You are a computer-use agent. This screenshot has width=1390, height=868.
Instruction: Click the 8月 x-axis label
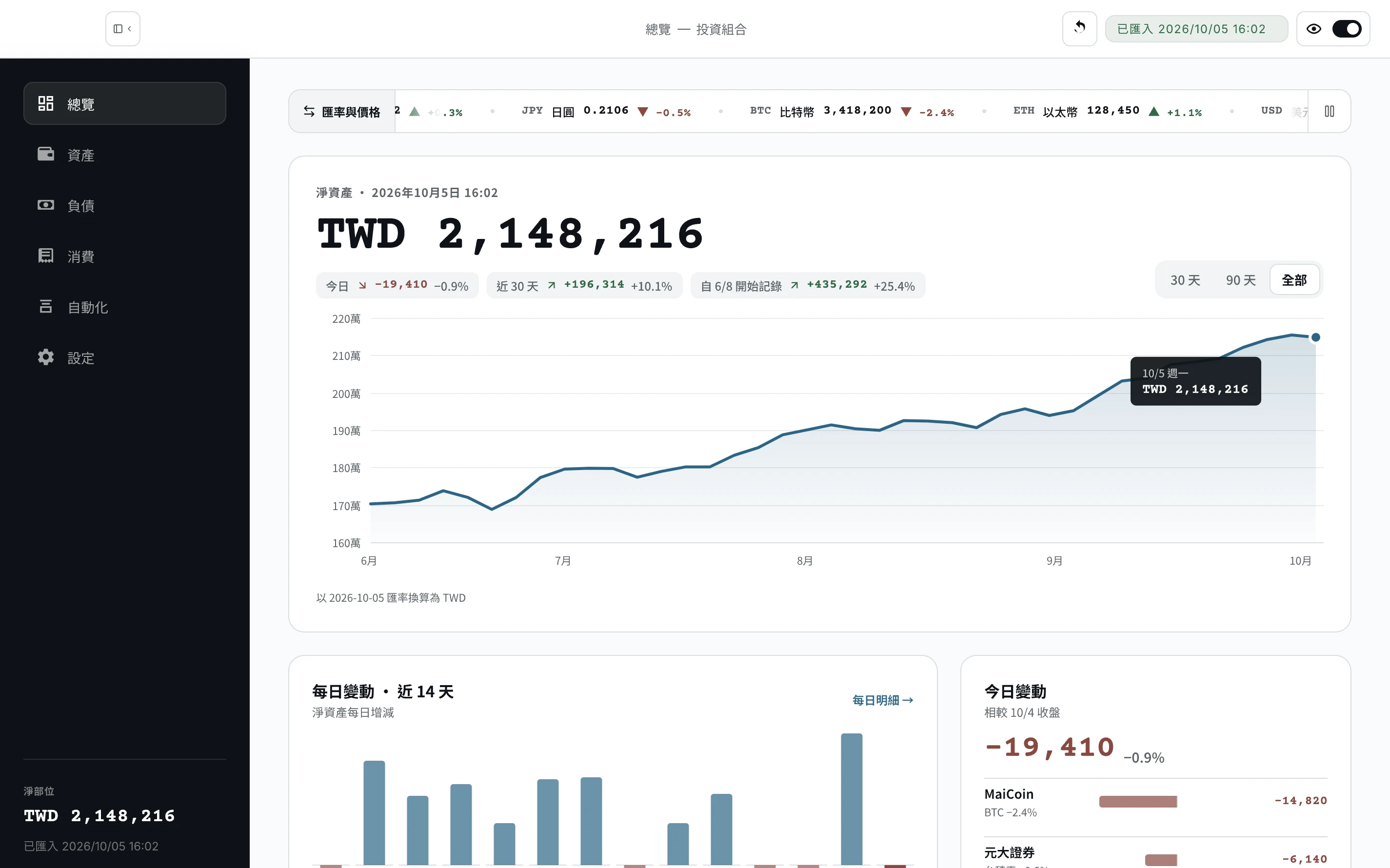(x=804, y=561)
